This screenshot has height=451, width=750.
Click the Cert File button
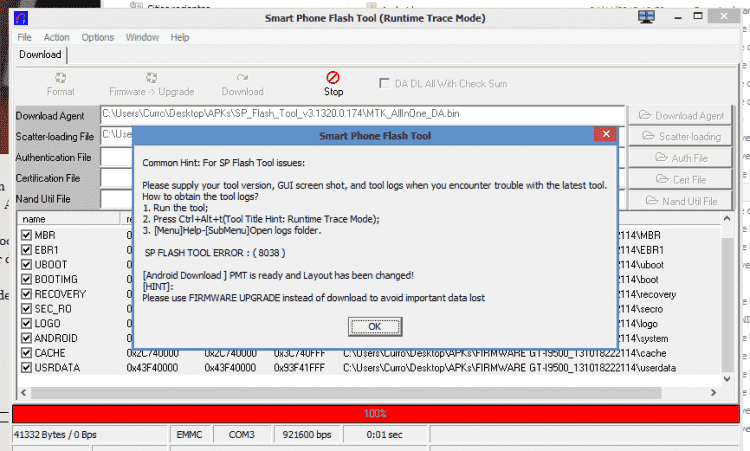pos(680,179)
